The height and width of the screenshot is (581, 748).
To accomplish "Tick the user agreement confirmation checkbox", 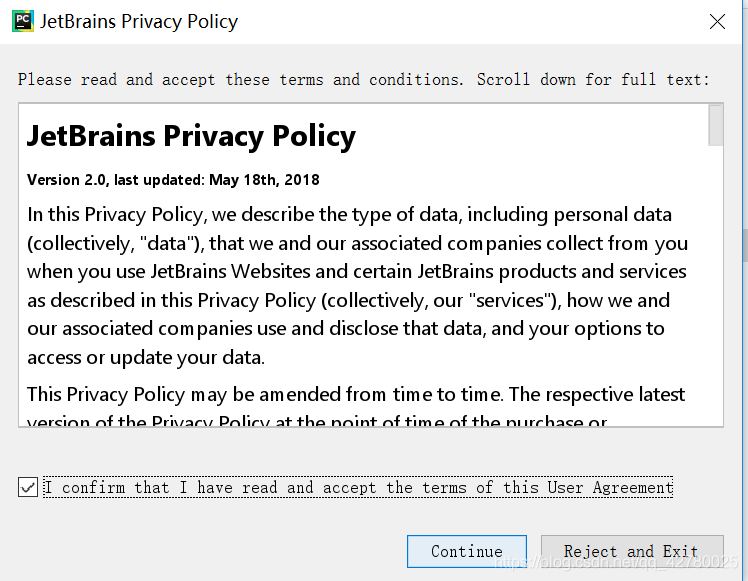I will (28, 487).
